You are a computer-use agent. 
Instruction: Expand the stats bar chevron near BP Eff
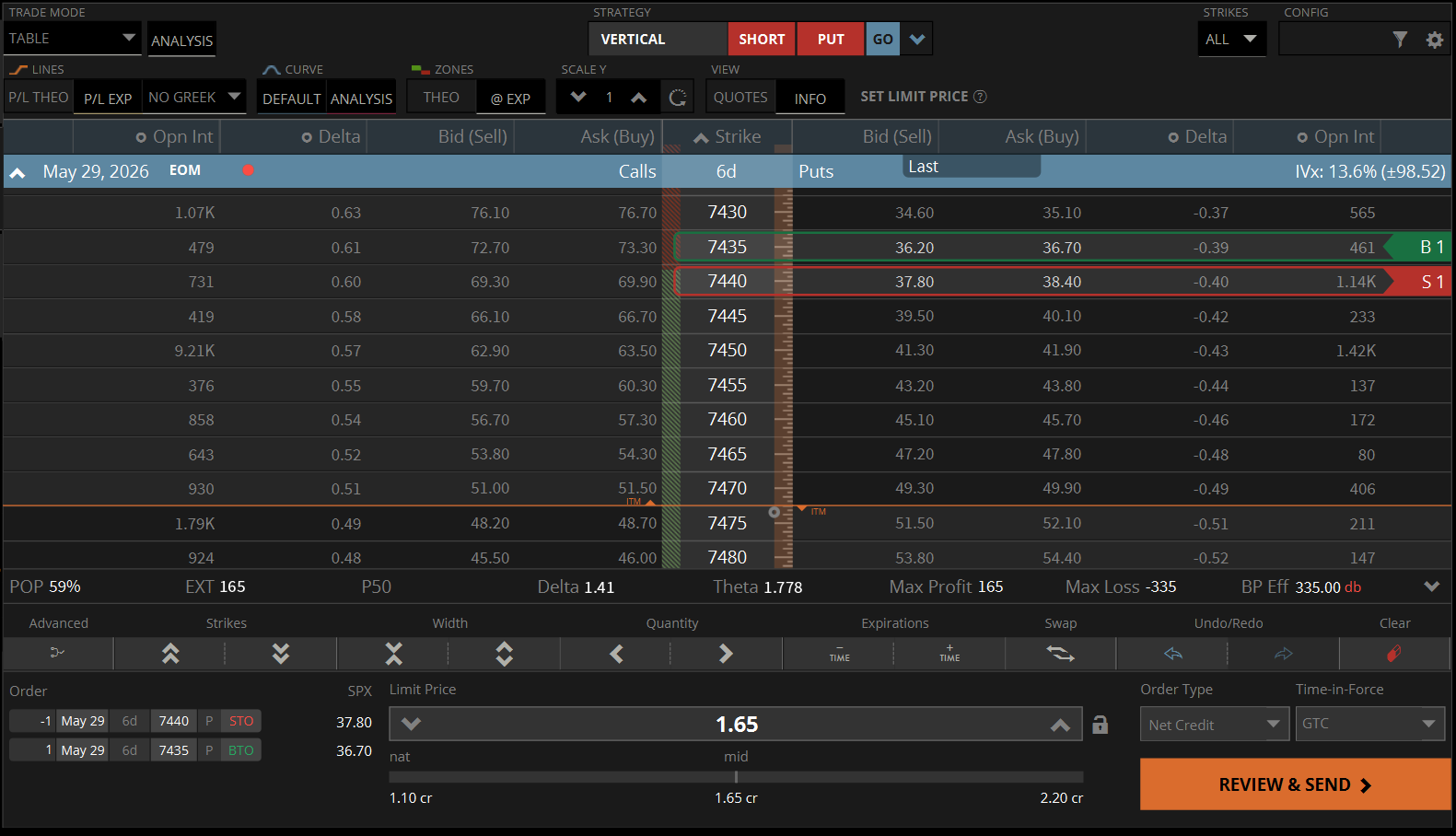click(1431, 586)
